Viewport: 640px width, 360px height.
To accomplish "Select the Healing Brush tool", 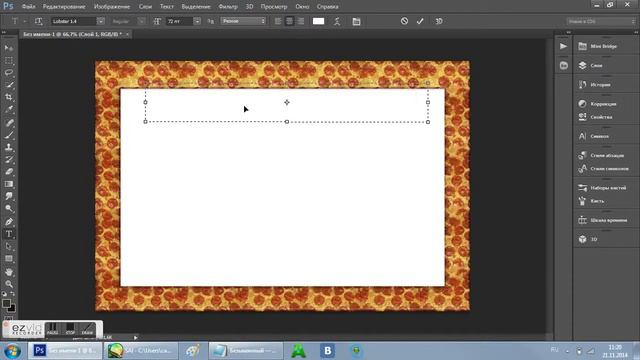I will pos(9,123).
